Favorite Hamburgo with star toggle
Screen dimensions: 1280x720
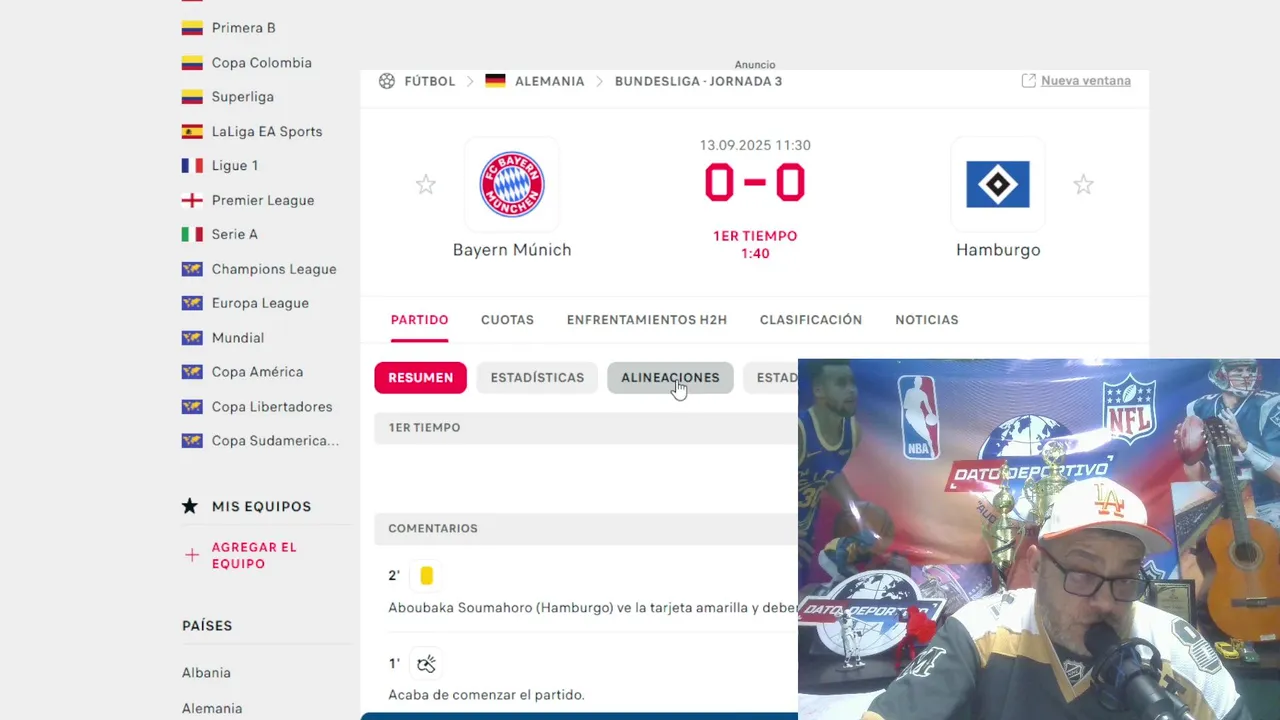pyautogui.click(x=1083, y=185)
